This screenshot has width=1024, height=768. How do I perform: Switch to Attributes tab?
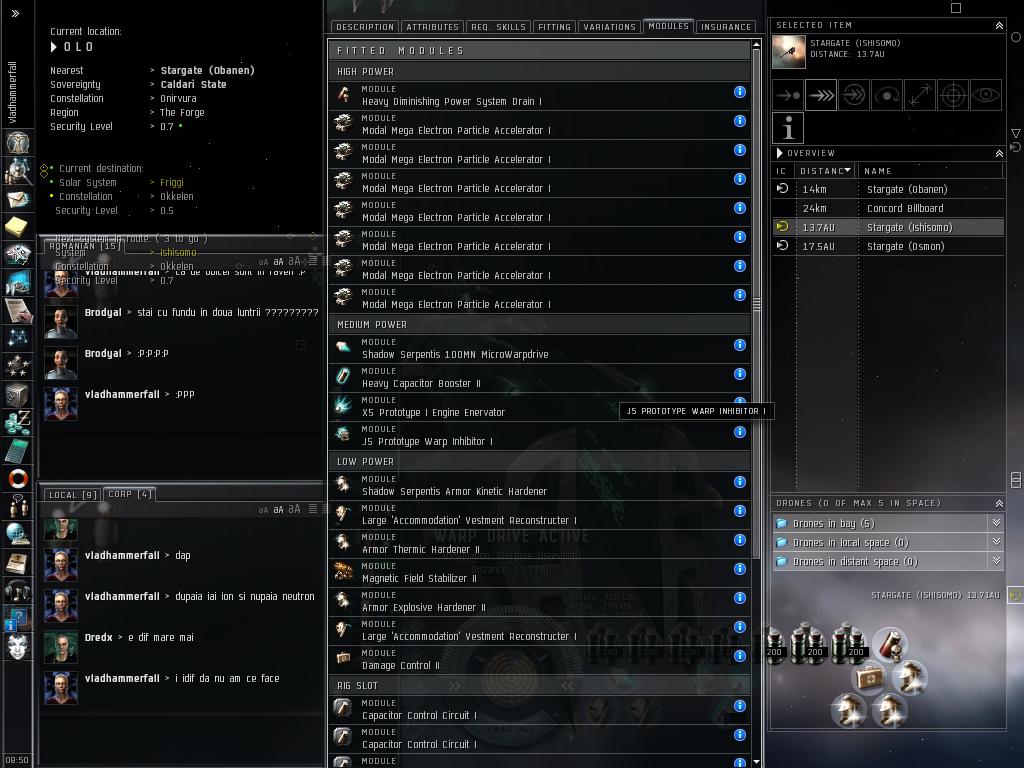click(x=432, y=27)
